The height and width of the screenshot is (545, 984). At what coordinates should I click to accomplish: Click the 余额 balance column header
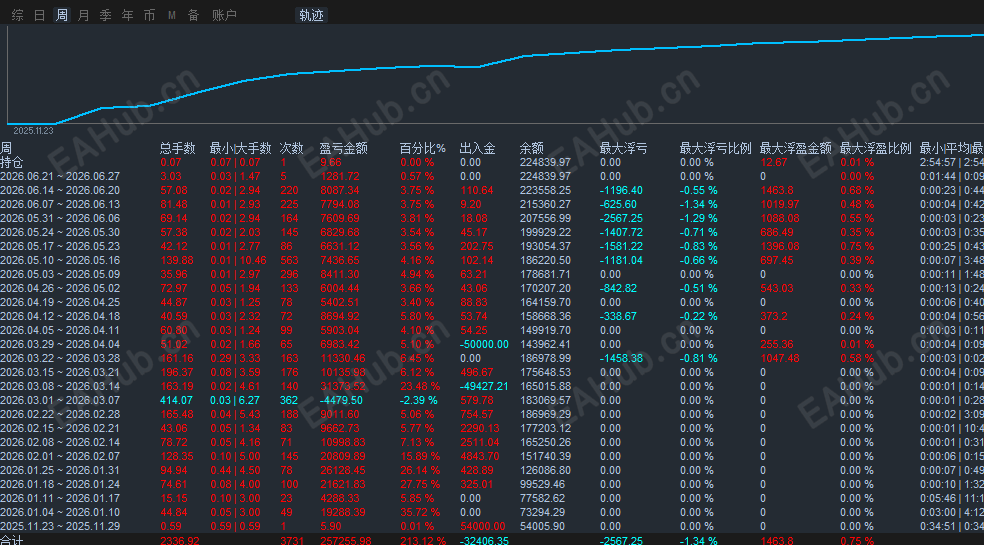[x=532, y=148]
